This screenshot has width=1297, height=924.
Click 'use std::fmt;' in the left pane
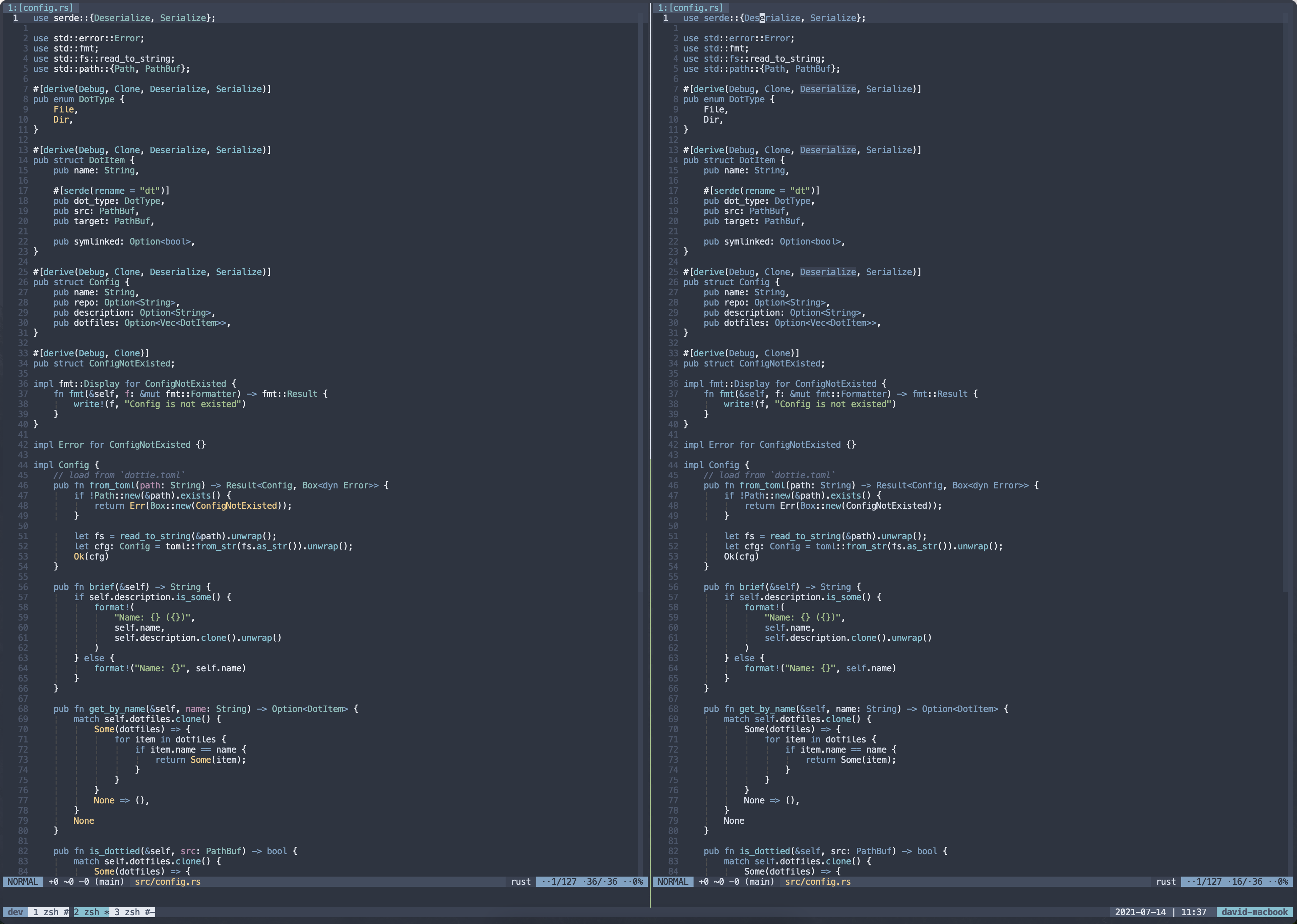(x=65, y=48)
